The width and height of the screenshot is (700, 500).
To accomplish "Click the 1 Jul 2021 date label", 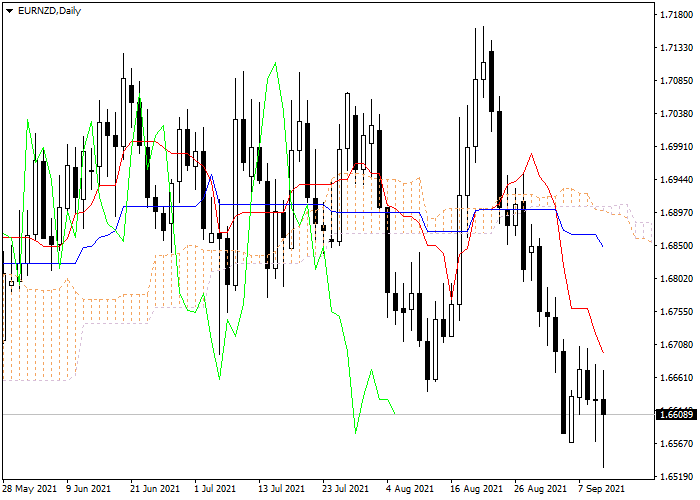I will [x=215, y=489].
